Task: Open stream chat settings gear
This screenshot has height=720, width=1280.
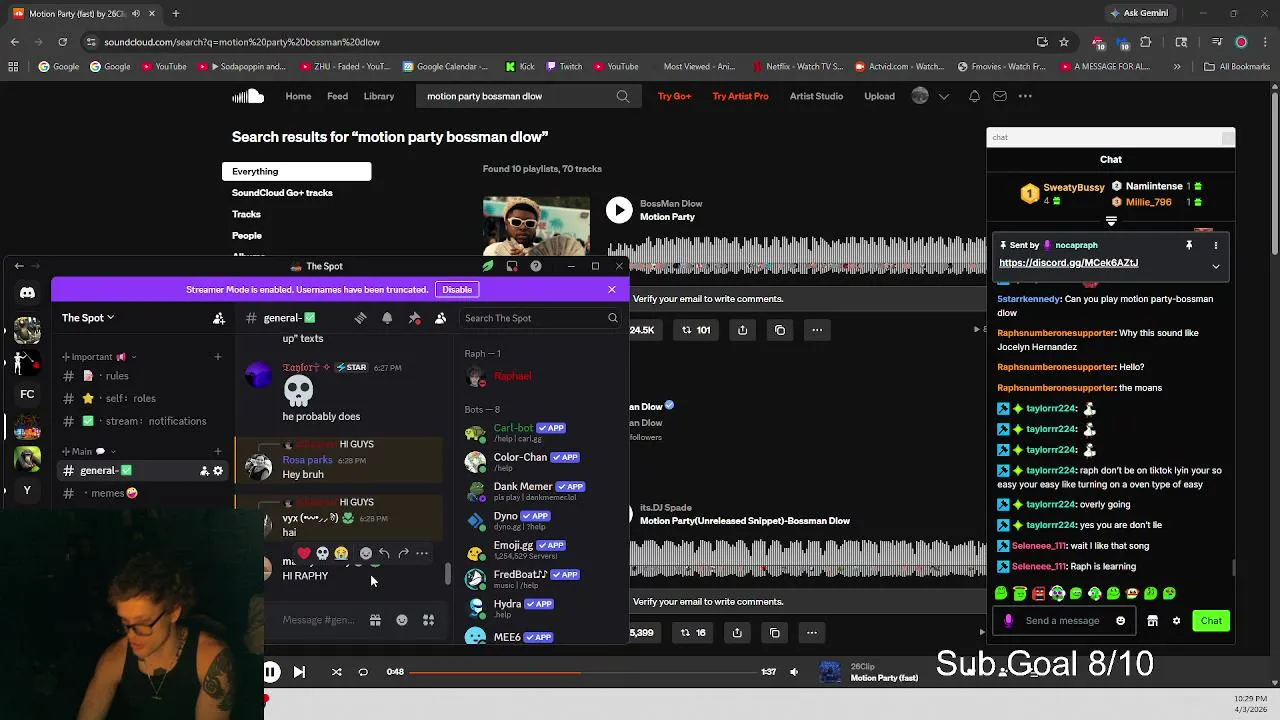Action: click(x=1176, y=621)
